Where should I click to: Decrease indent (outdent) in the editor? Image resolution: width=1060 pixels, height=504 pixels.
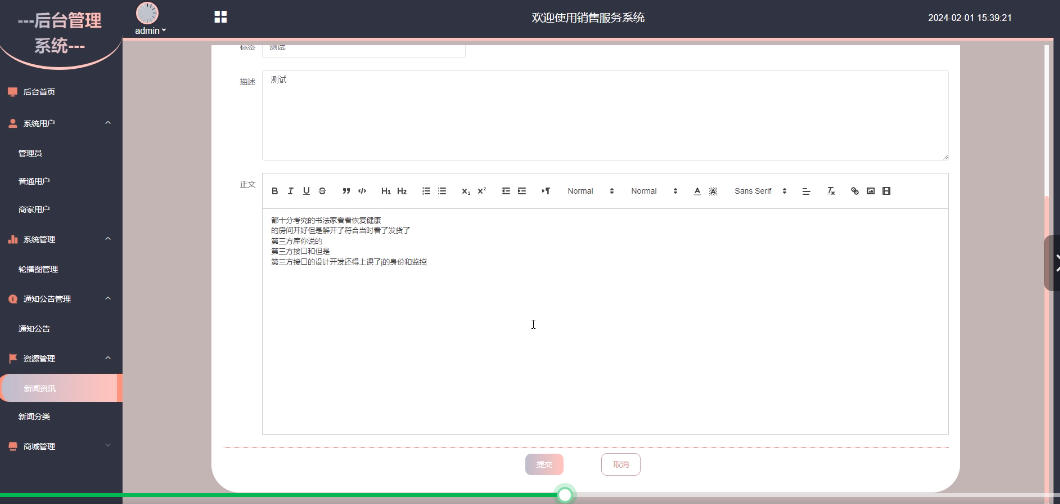pyautogui.click(x=506, y=191)
